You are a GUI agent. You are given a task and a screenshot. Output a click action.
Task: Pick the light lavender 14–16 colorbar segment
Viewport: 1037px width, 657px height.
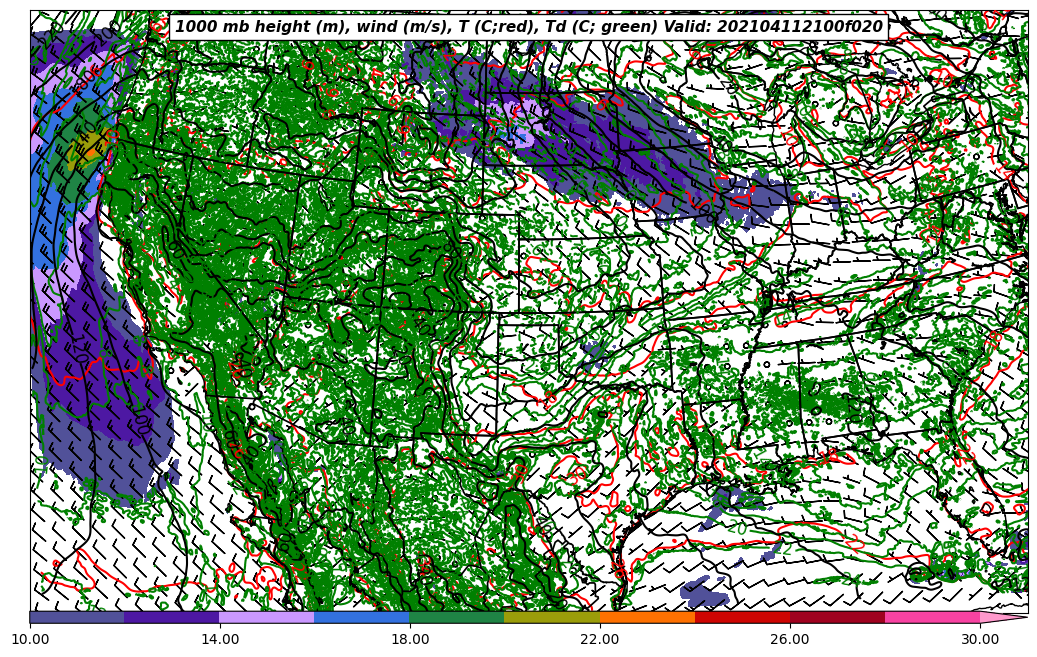click(267, 617)
